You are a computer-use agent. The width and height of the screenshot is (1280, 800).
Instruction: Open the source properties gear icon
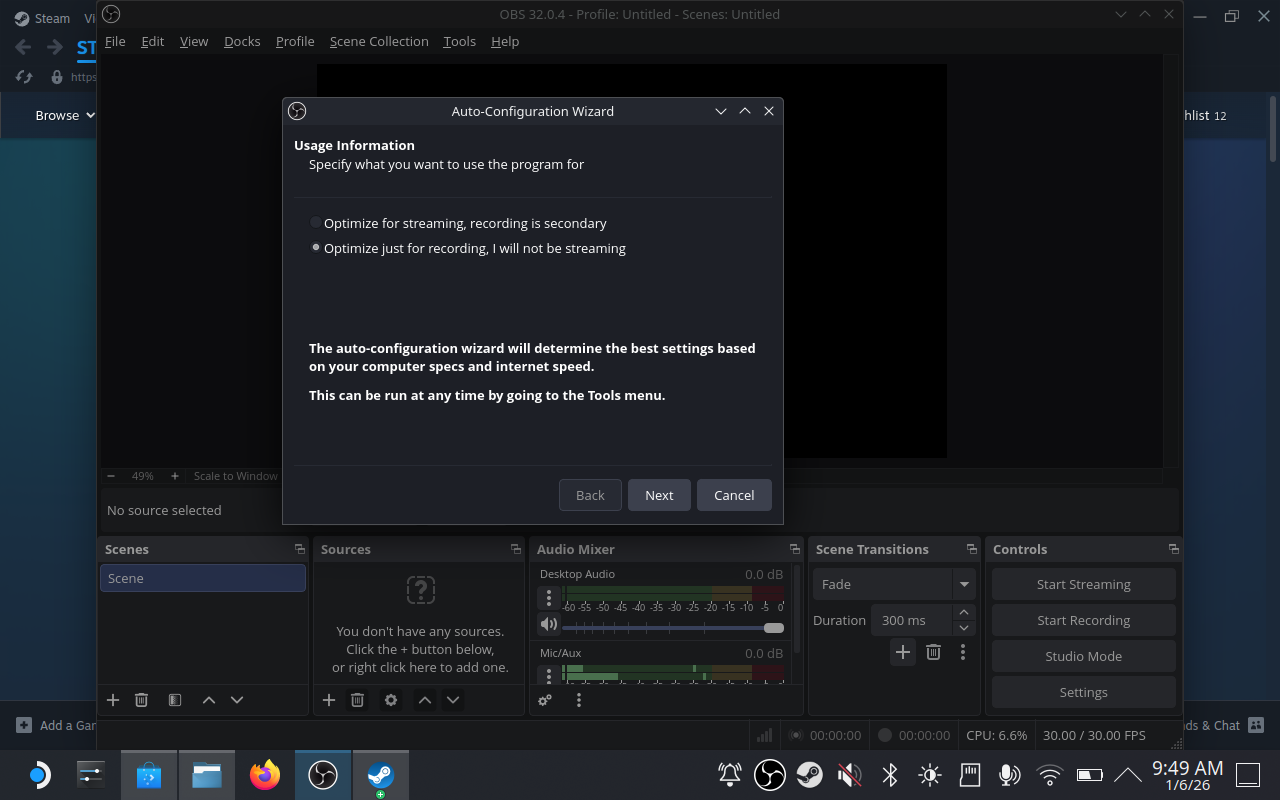point(390,700)
